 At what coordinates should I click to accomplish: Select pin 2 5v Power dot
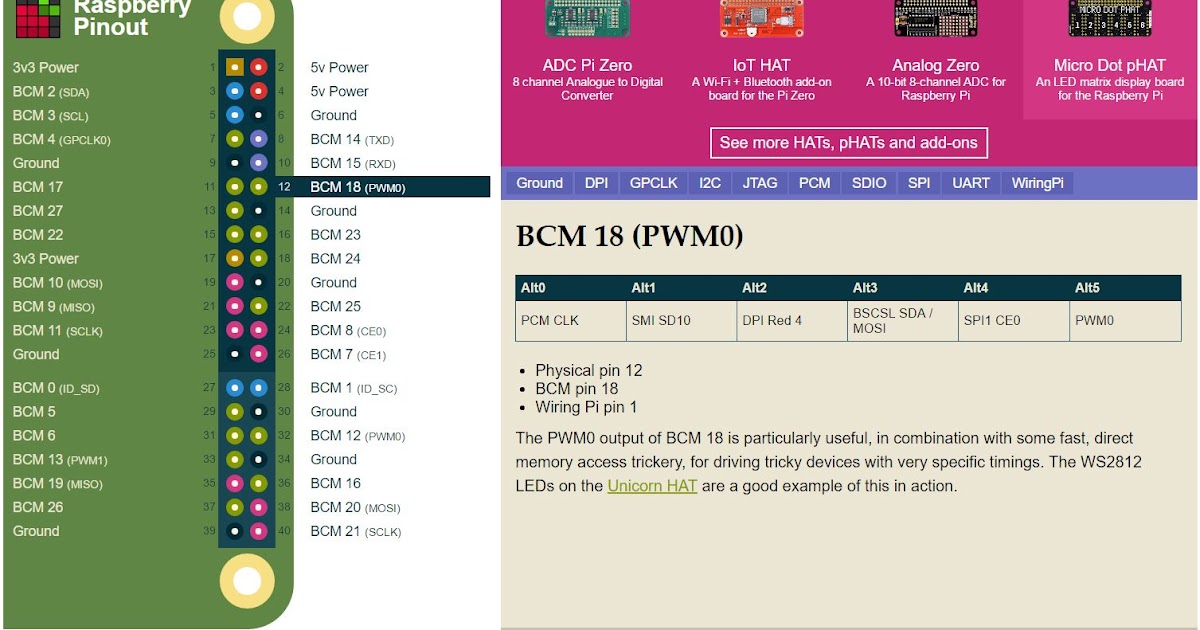[259, 67]
